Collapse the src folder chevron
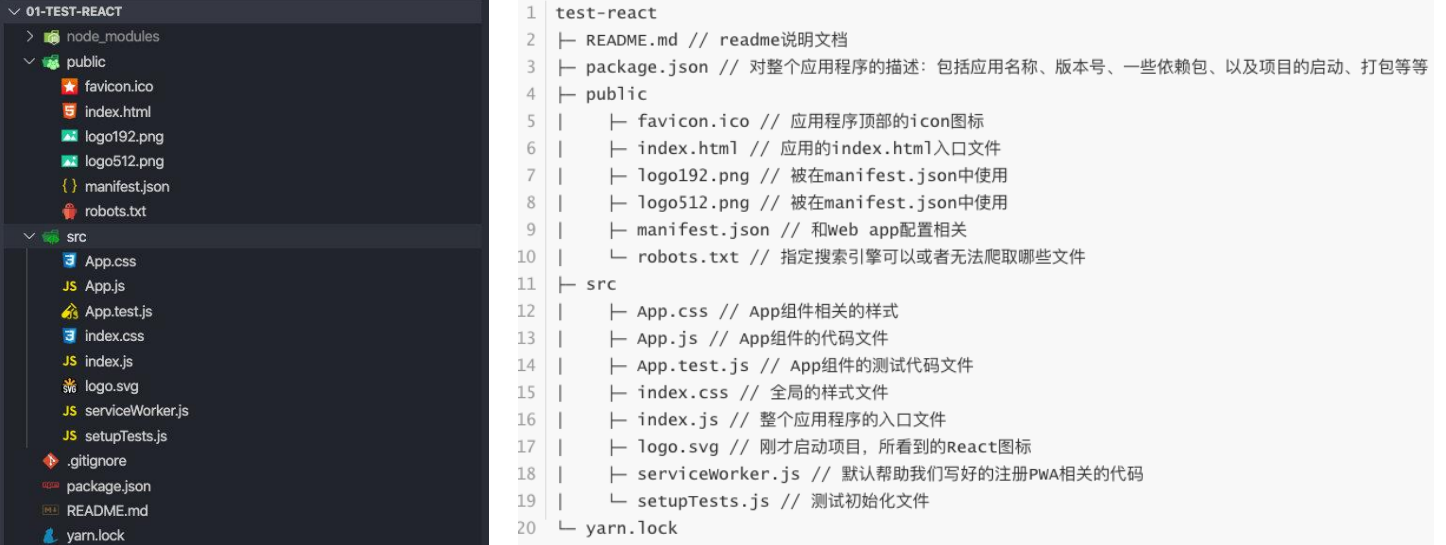The image size is (1446, 545). [30, 237]
